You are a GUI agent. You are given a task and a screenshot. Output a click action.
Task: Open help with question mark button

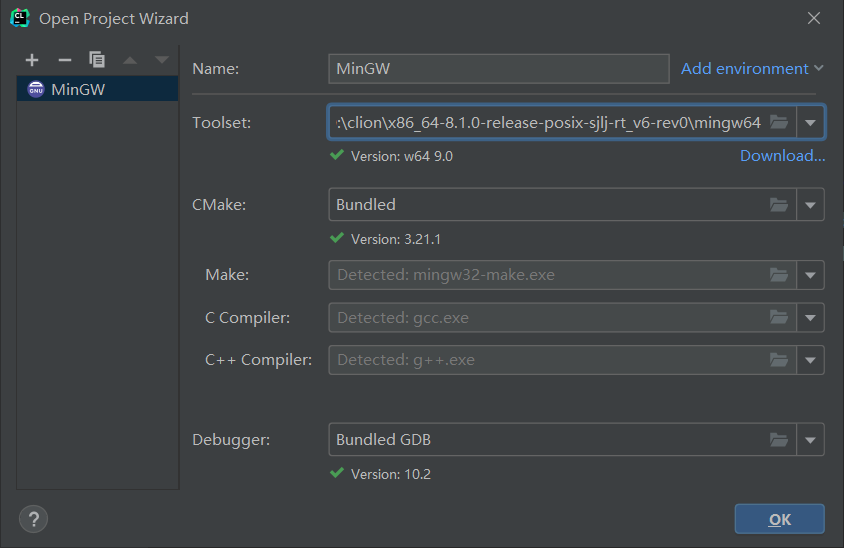point(33,519)
